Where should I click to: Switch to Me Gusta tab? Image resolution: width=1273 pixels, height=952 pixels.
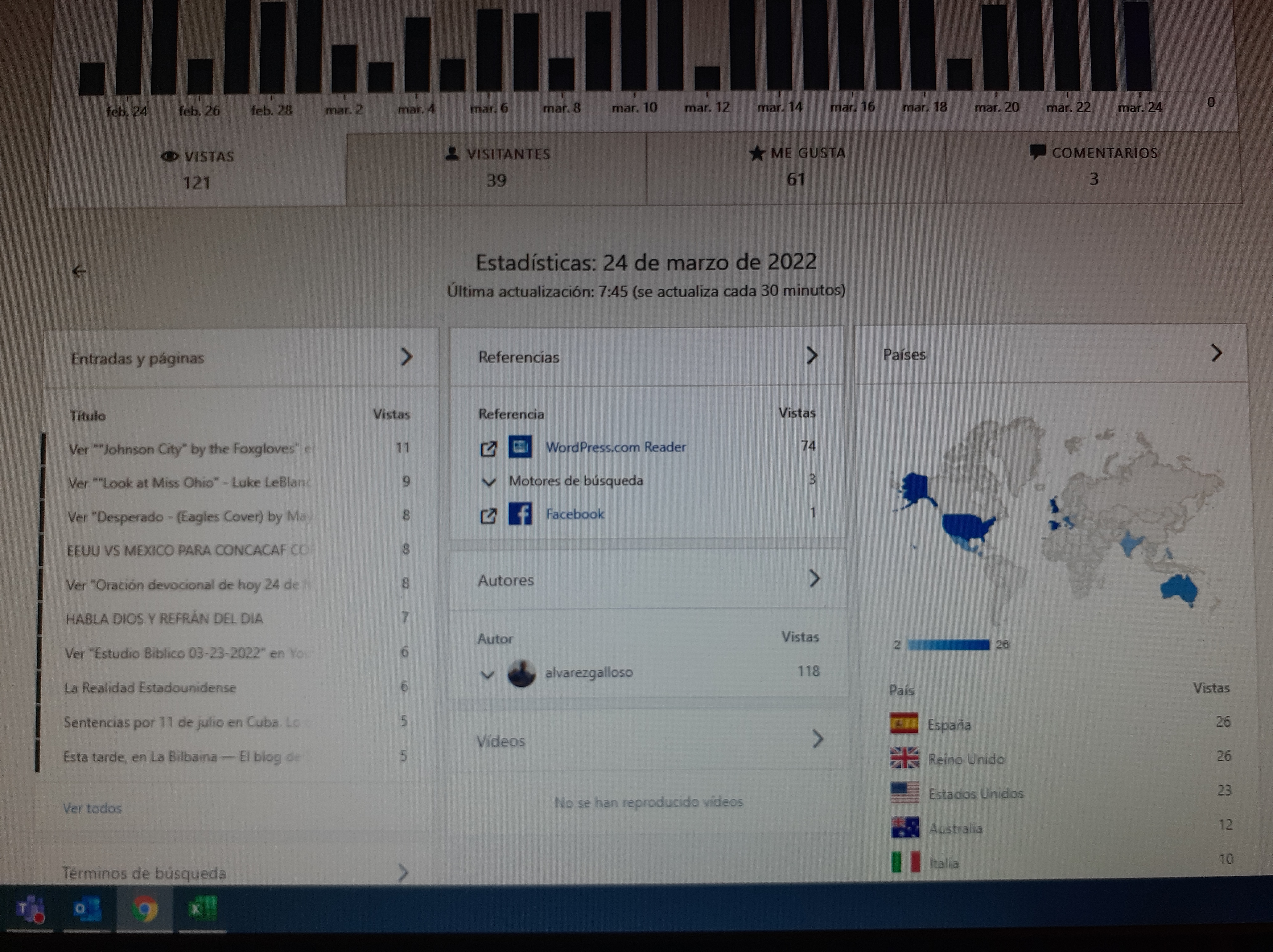tap(796, 166)
